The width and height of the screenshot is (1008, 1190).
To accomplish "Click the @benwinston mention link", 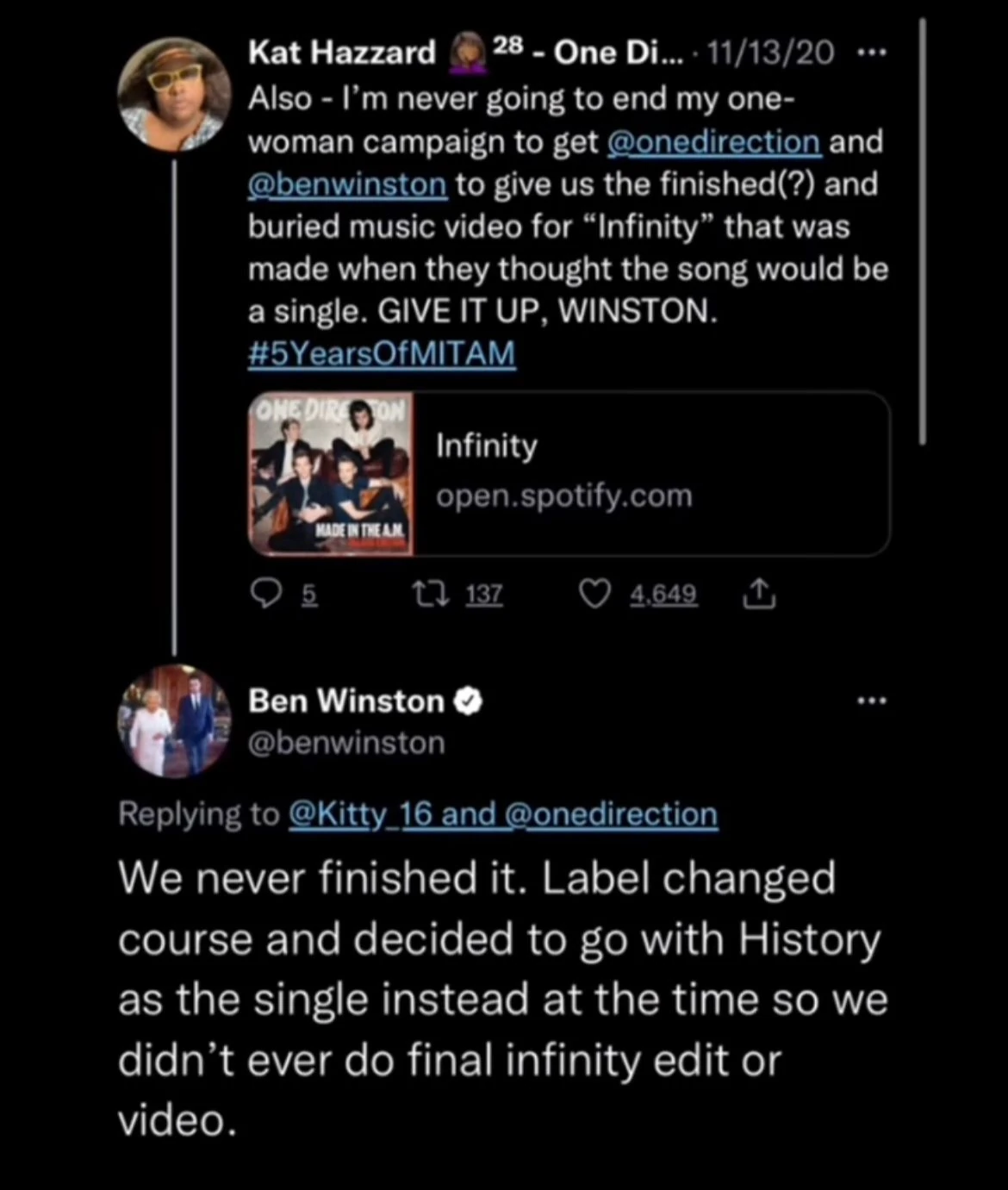I will click(347, 184).
